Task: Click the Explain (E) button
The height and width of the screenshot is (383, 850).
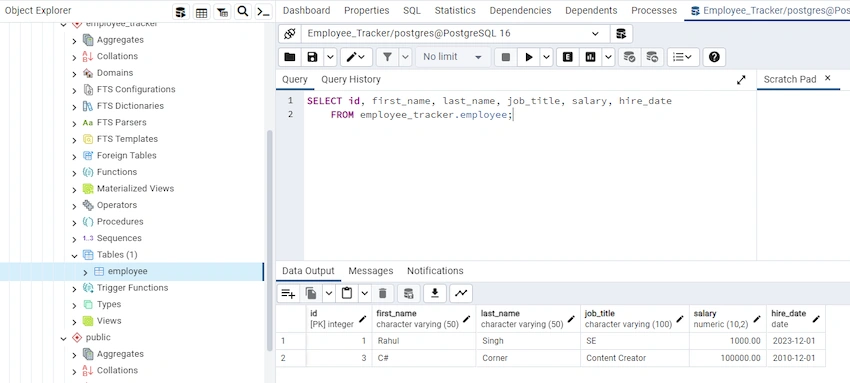Action: [x=568, y=57]
